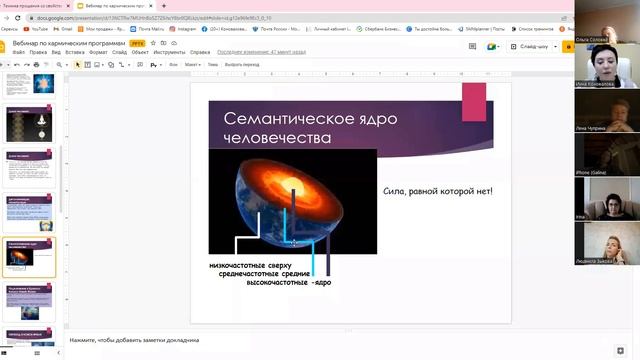Expand the insert image dropdown arrow
640x360 pixels.
click(102, 65)
